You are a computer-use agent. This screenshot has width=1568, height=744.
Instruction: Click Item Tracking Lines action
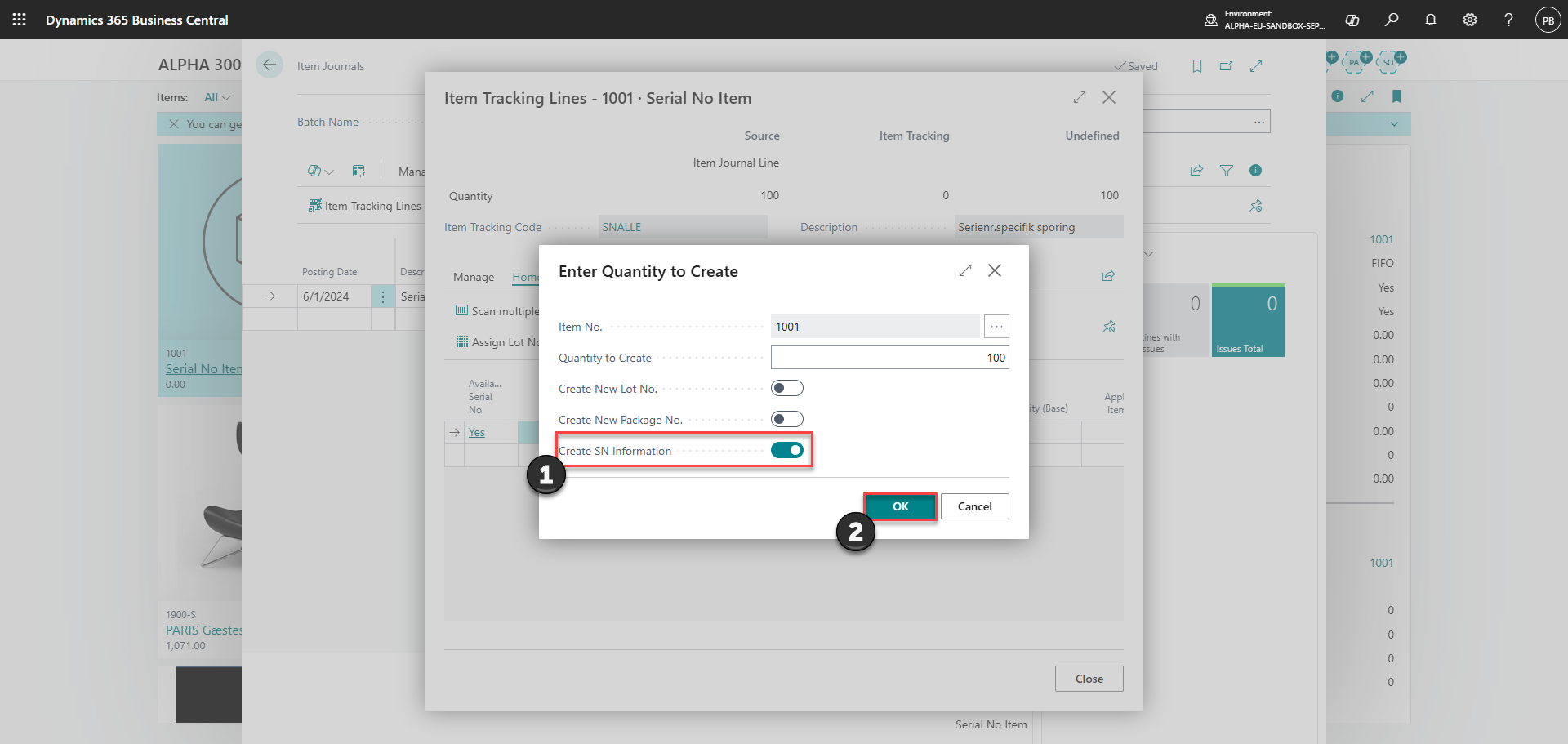[364, 206]
